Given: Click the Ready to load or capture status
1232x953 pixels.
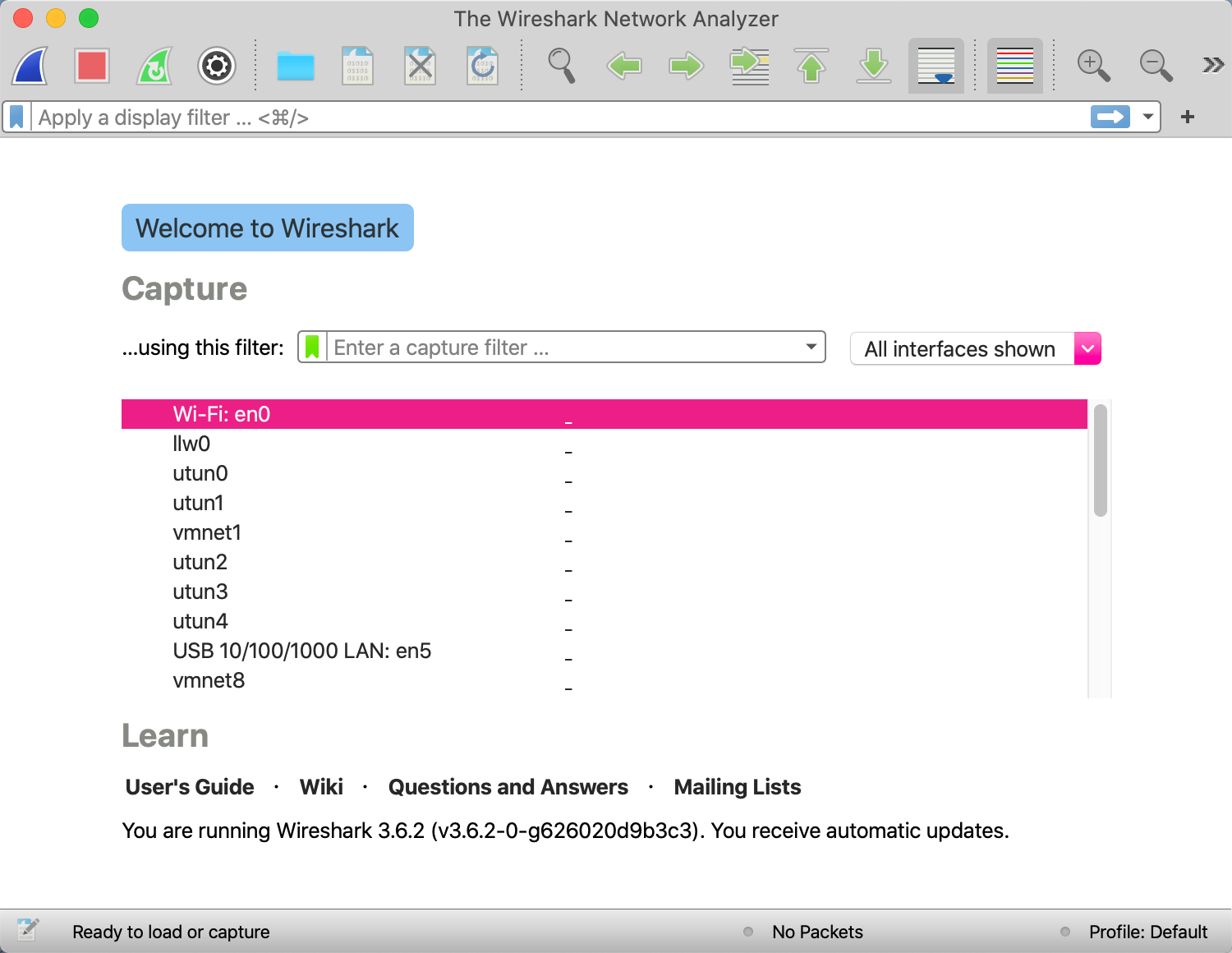Looking at the screenshot, I should pyautogui.click(x=171, y=932).
